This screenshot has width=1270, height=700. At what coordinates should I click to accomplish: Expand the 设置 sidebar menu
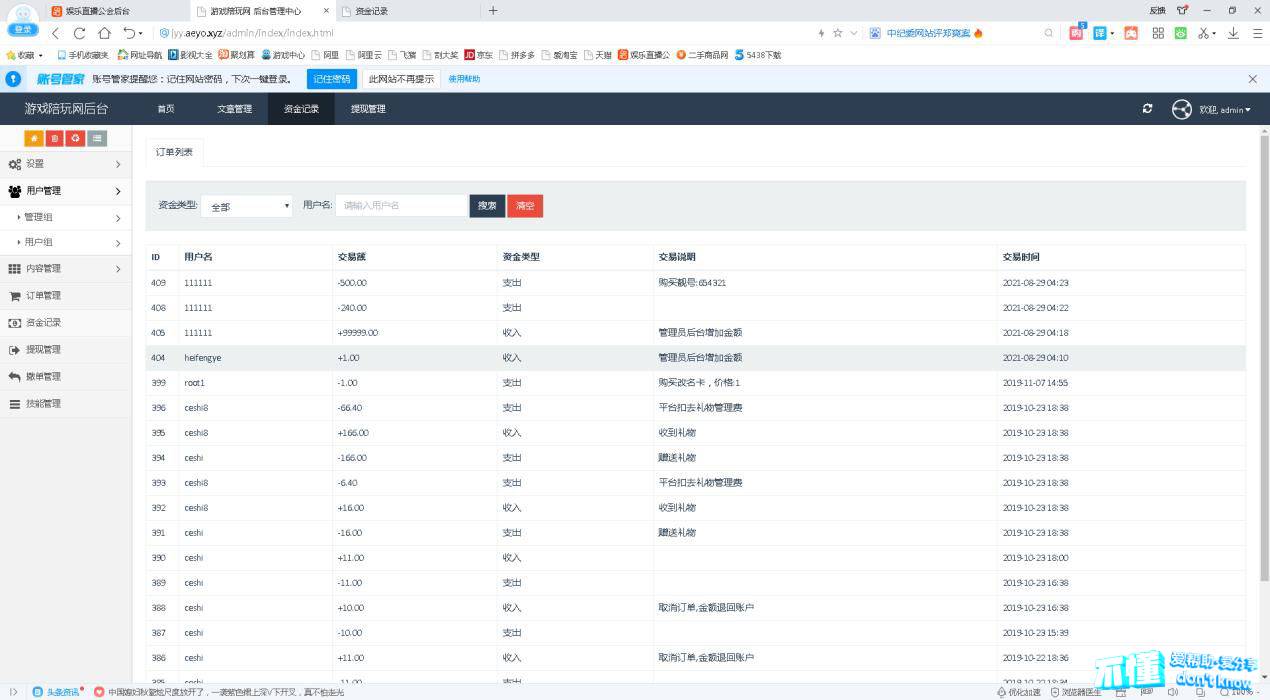pyautogui.click(x=65, y=164)
